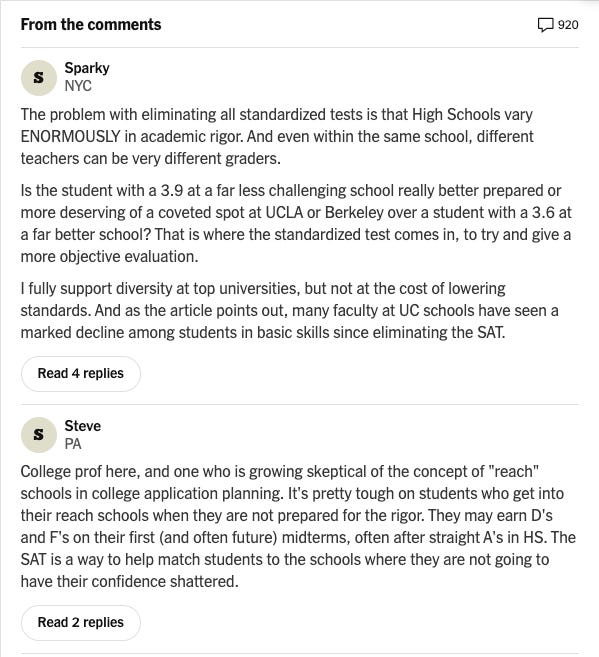The image size is (599, 657).
Task: Select Sparky's round S avatar
Action: point(39,78)
